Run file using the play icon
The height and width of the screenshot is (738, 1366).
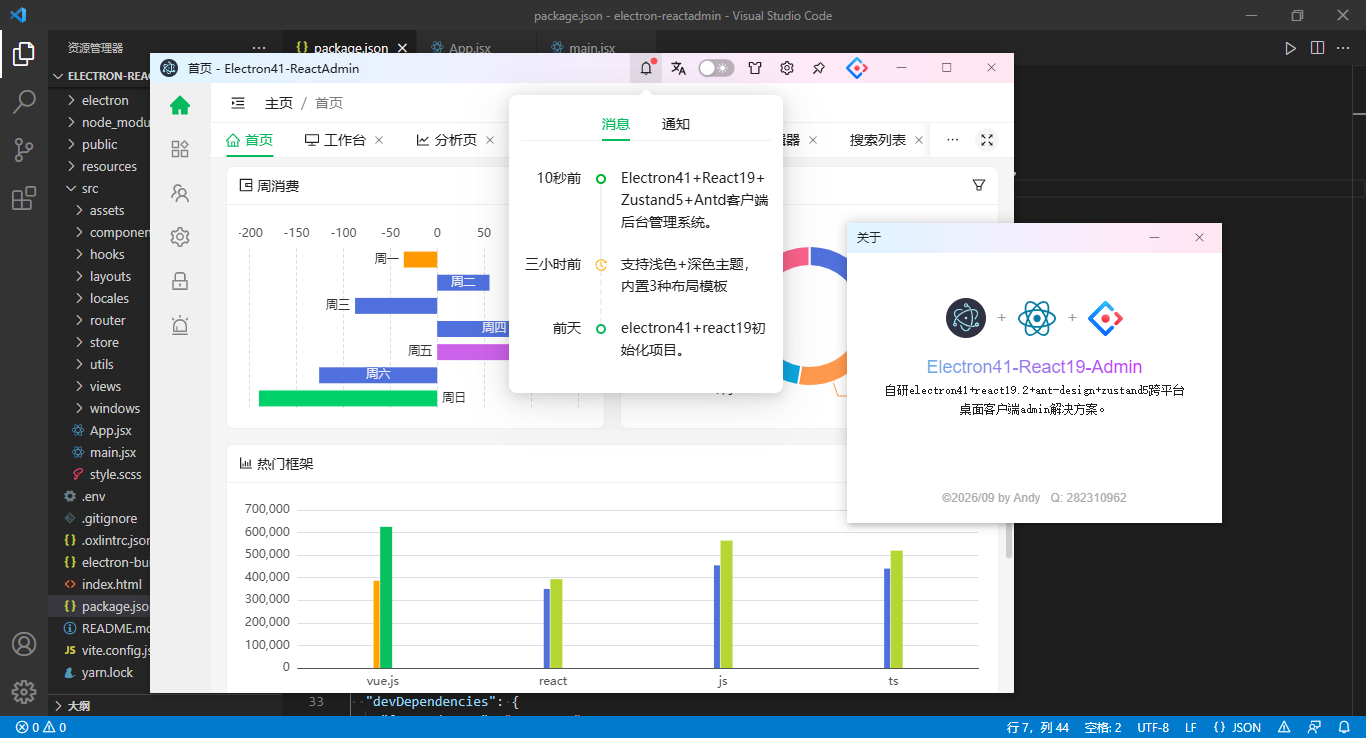[x=1291, y=47]
